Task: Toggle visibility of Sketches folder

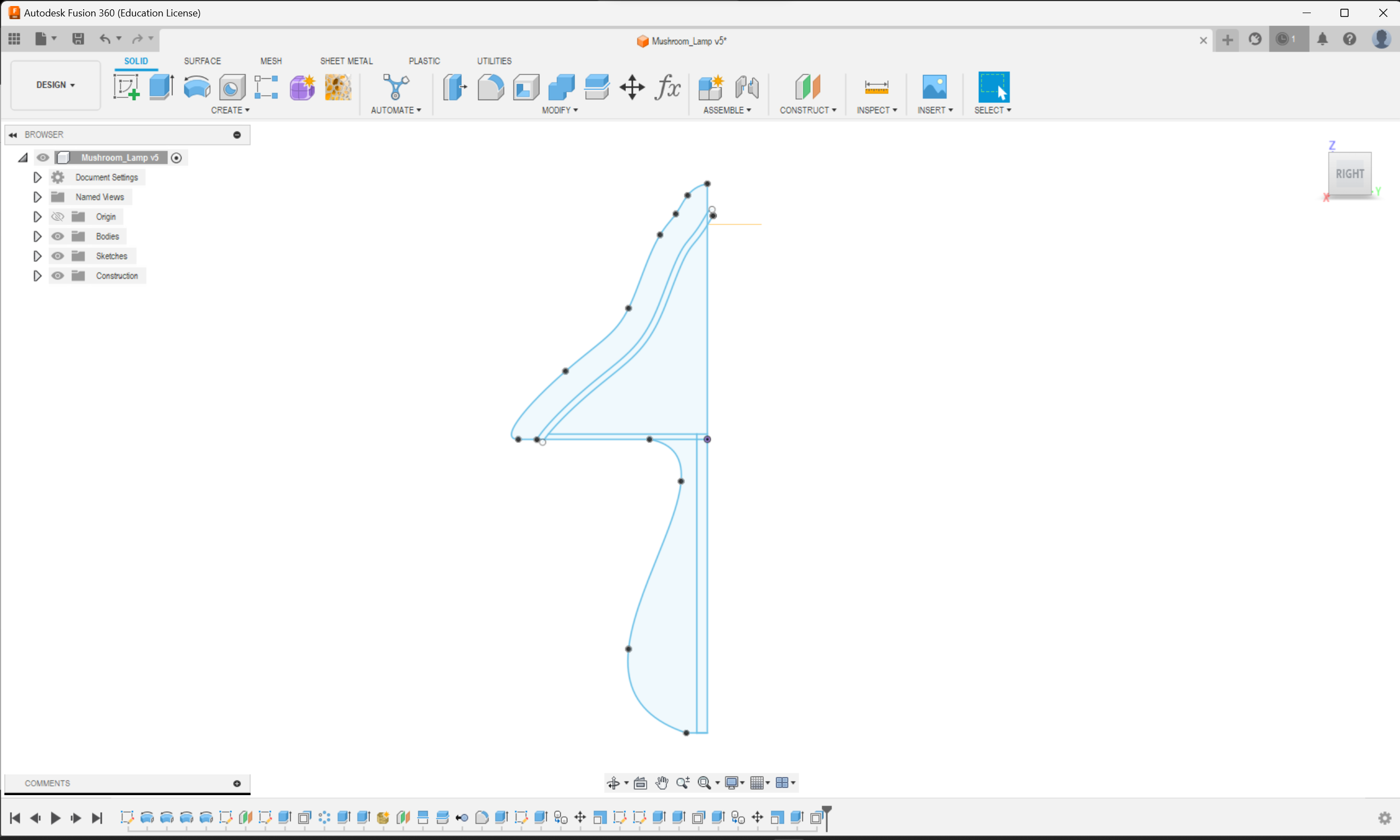Action: [57, 255]
